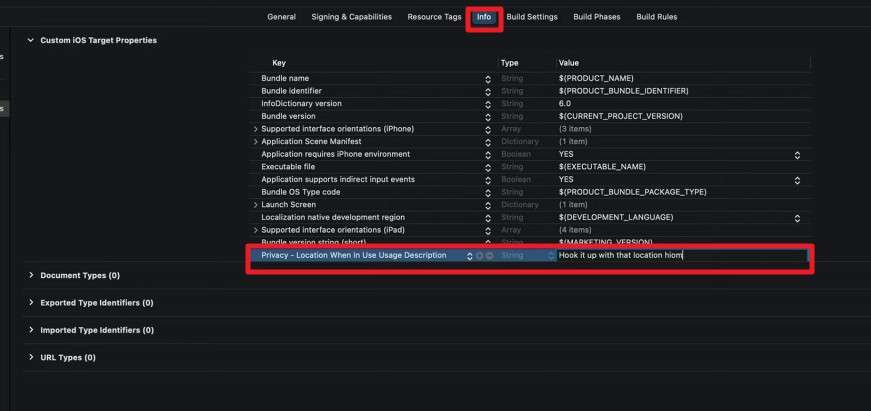Select the Info tab
Viewport: 871px width, 411px height.
pos(484,17)
